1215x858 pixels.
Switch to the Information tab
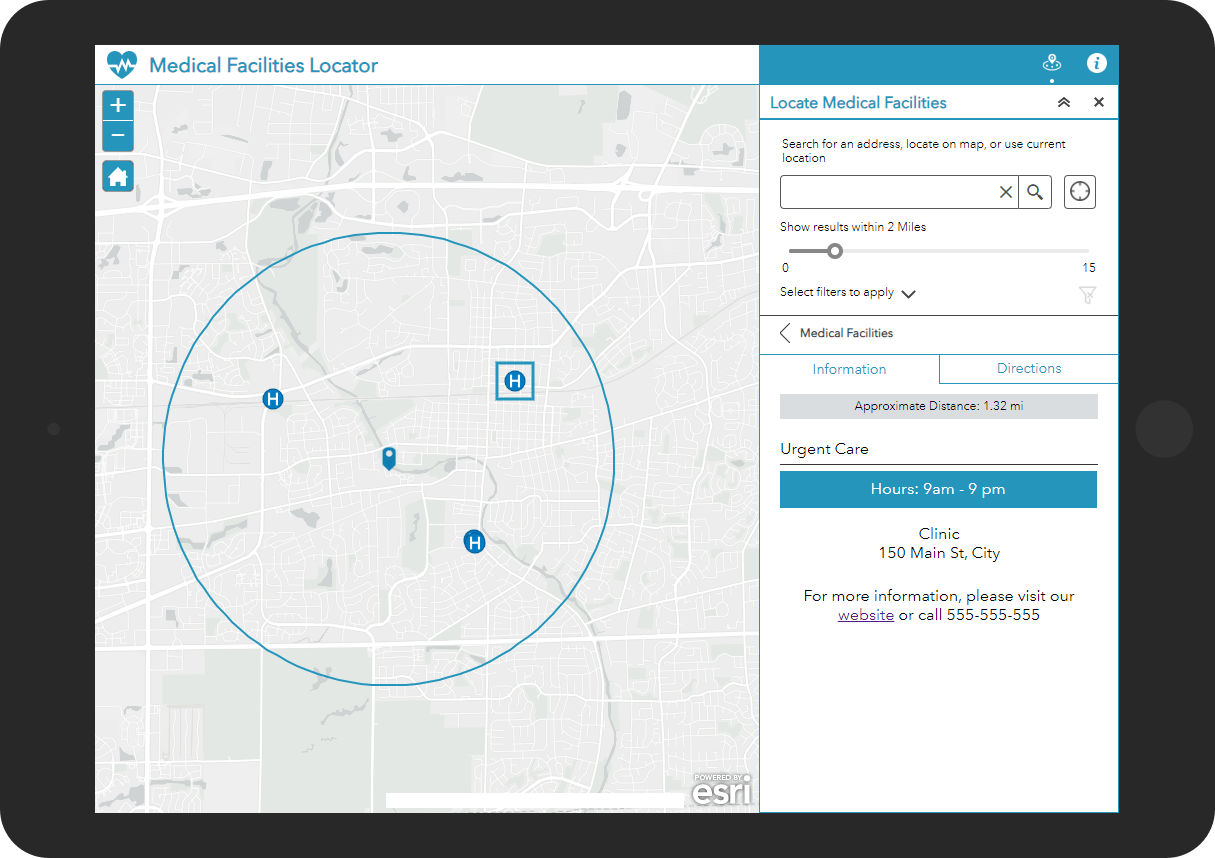849,370
